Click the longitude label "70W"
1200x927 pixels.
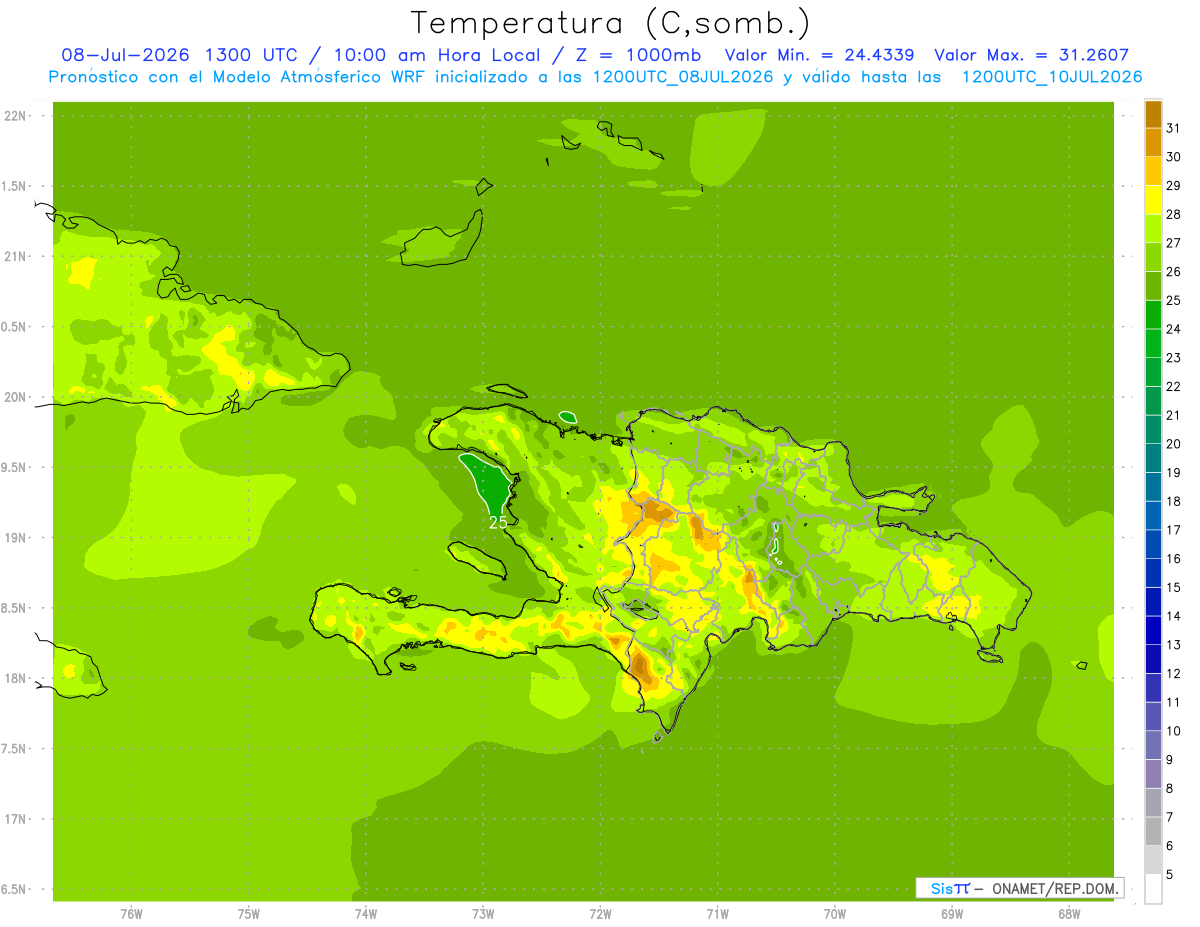click(x=834, y=914)
